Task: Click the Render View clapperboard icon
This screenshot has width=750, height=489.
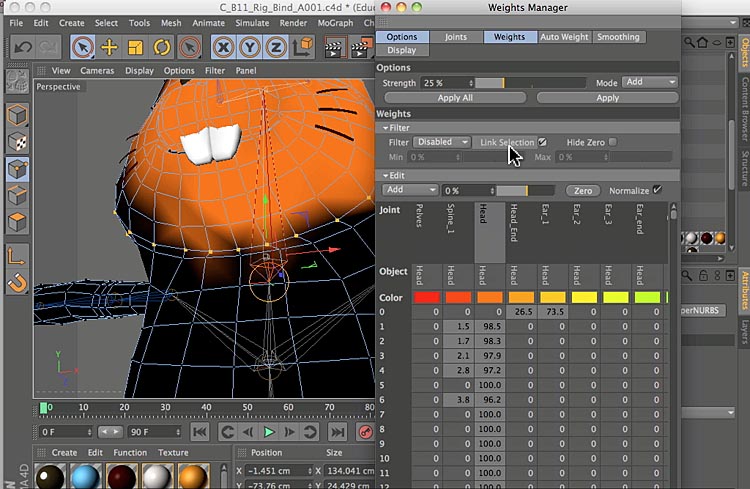Action: (x=333, y=48)
